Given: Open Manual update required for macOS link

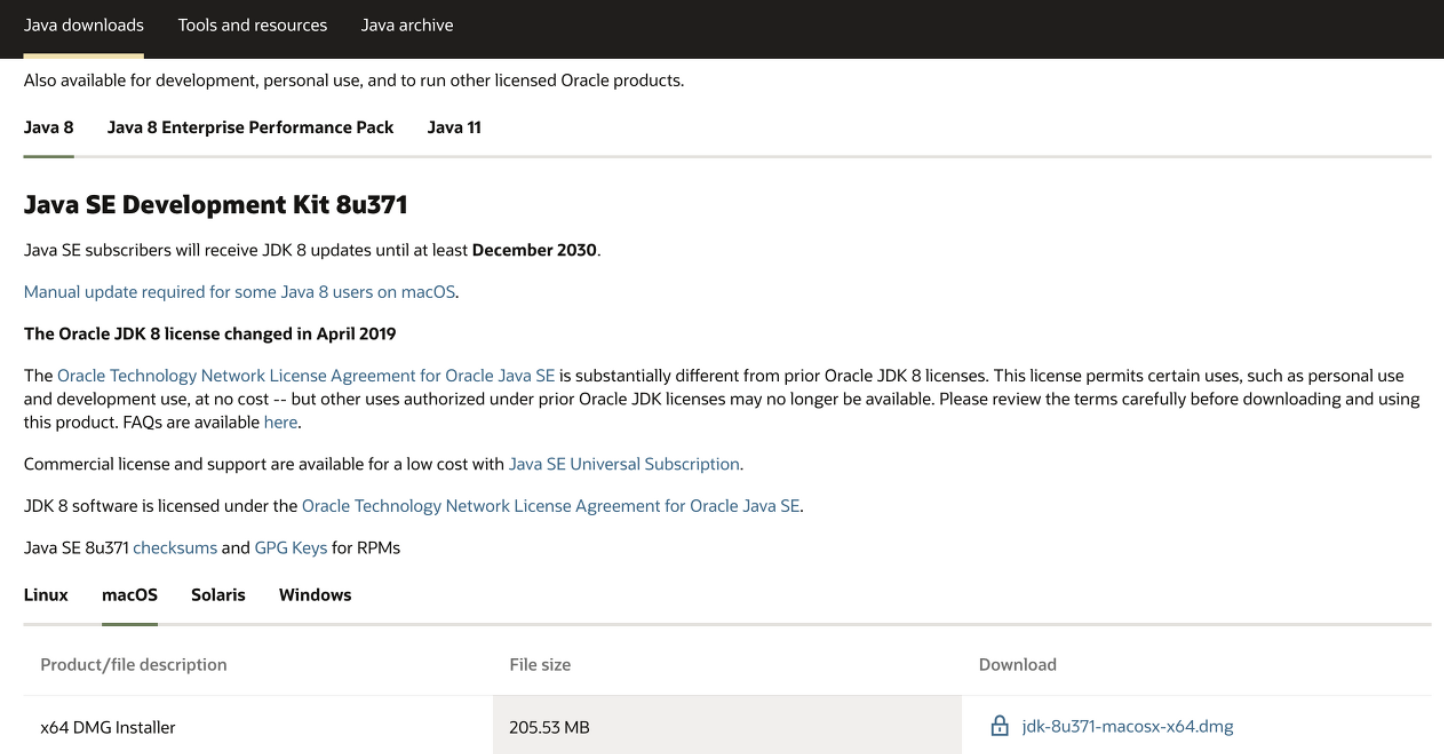Looking at the screenshot, I should (x=240, y=292).
